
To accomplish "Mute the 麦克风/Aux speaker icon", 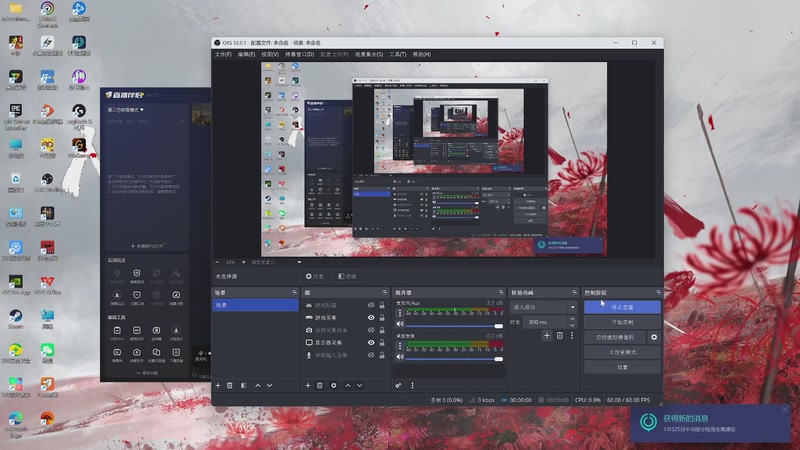I will 400,324.
